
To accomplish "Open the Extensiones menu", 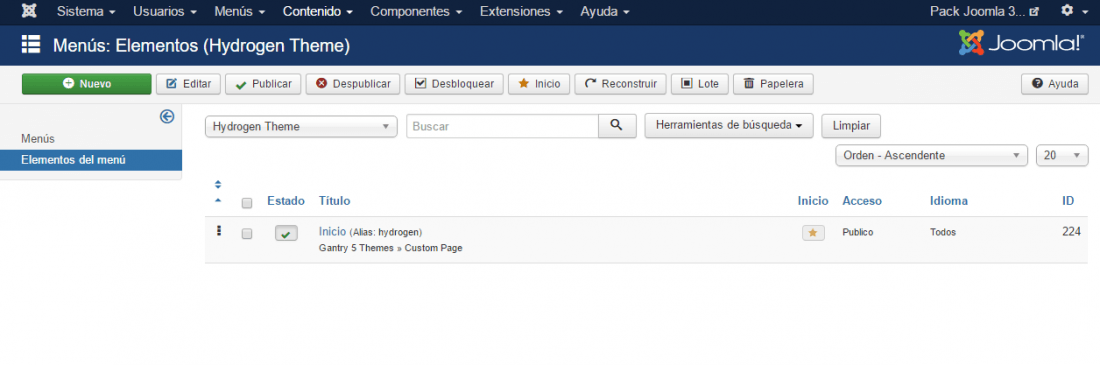I will [522, 11].
